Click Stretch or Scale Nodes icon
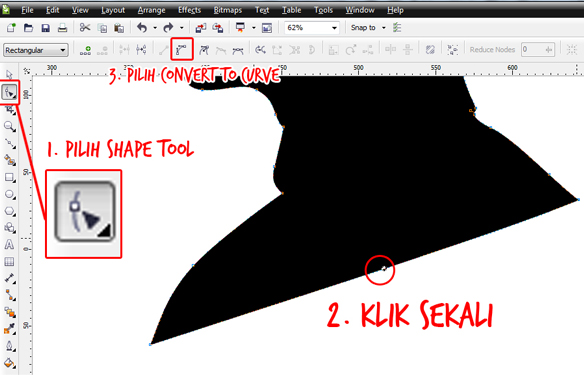The image size is (584, 375). (x=333, y=50)
